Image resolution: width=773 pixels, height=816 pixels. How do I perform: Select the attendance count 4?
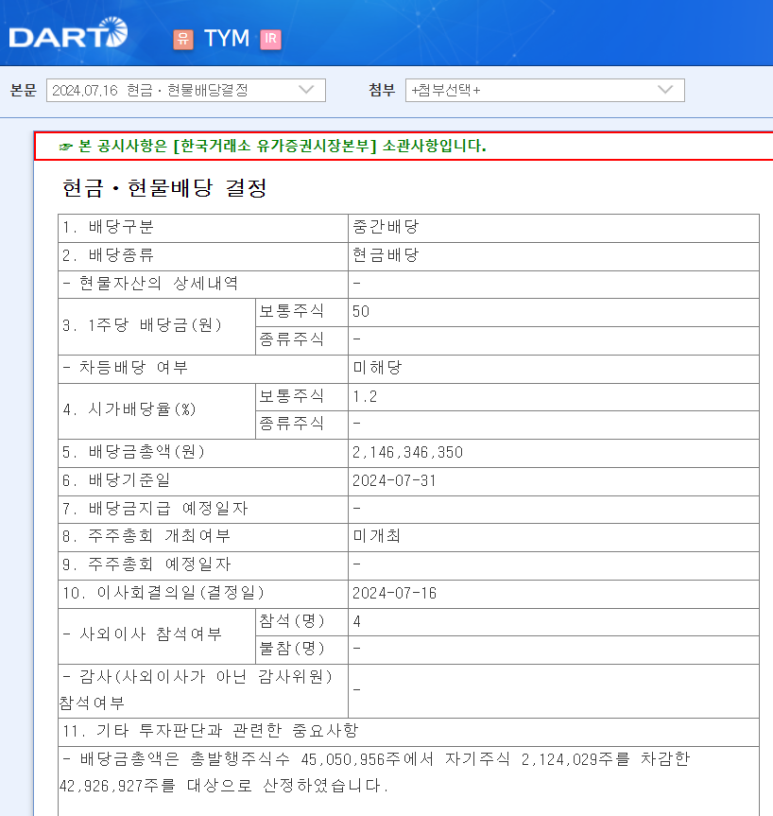357,621
